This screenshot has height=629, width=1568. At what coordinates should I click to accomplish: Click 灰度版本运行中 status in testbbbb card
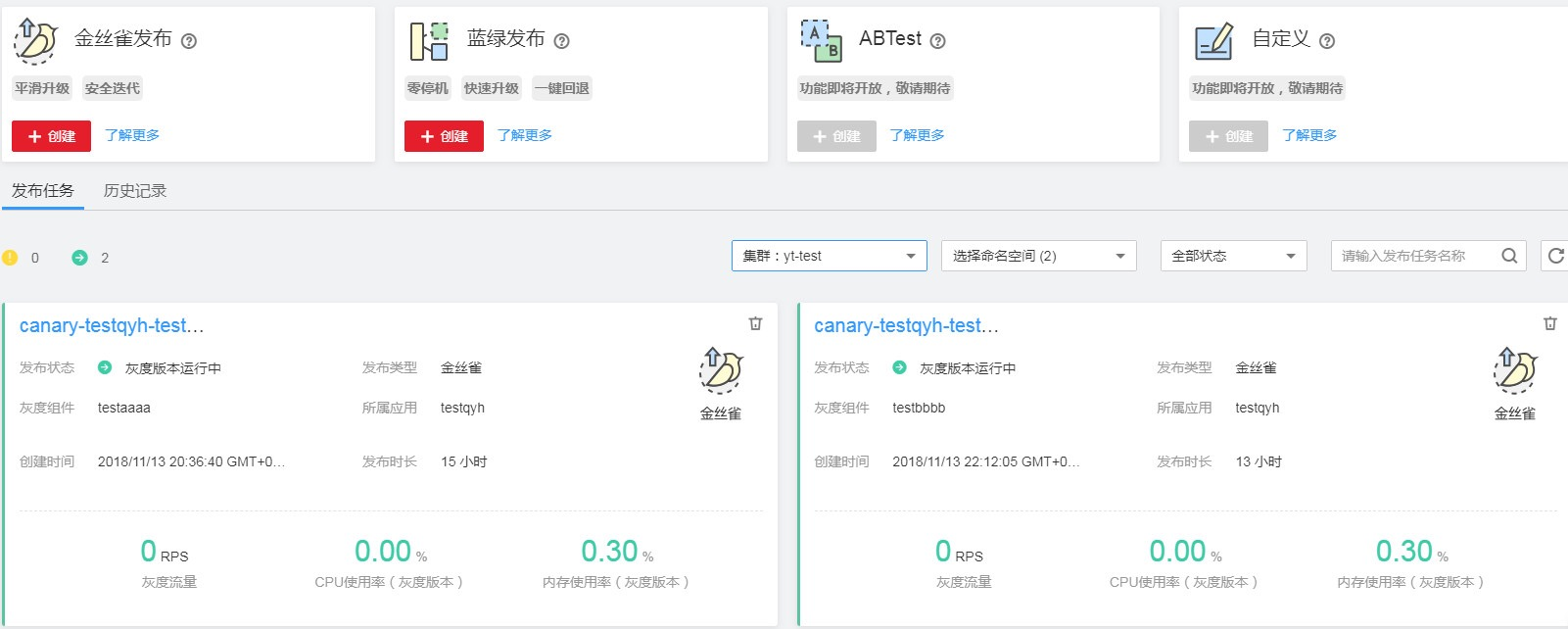968,368
